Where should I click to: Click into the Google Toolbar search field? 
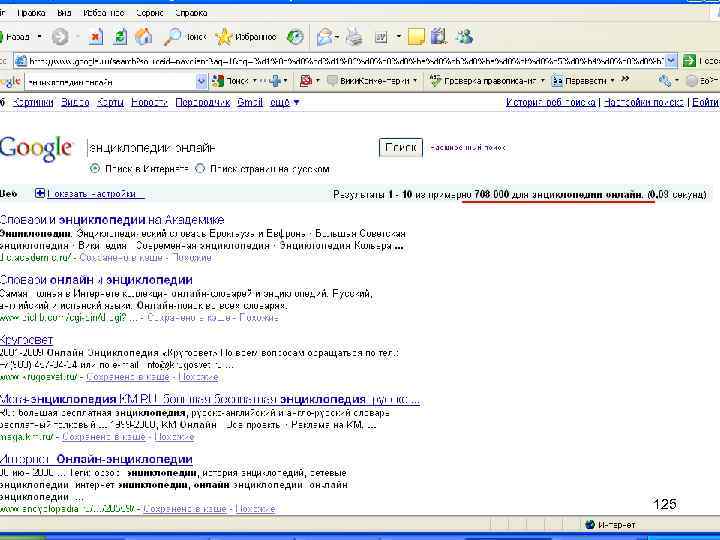coord(110,82)
